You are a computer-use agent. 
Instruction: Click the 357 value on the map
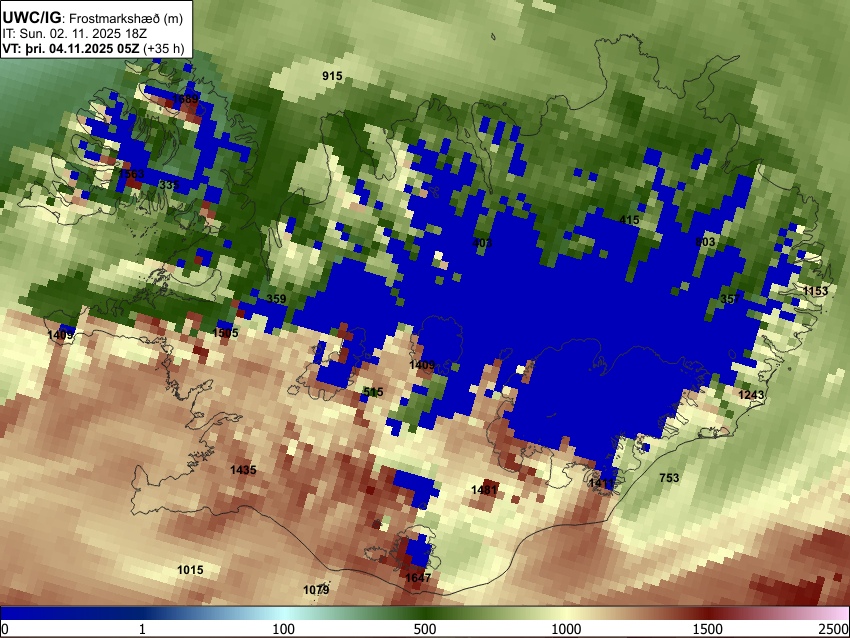click(x=730, y=299)
